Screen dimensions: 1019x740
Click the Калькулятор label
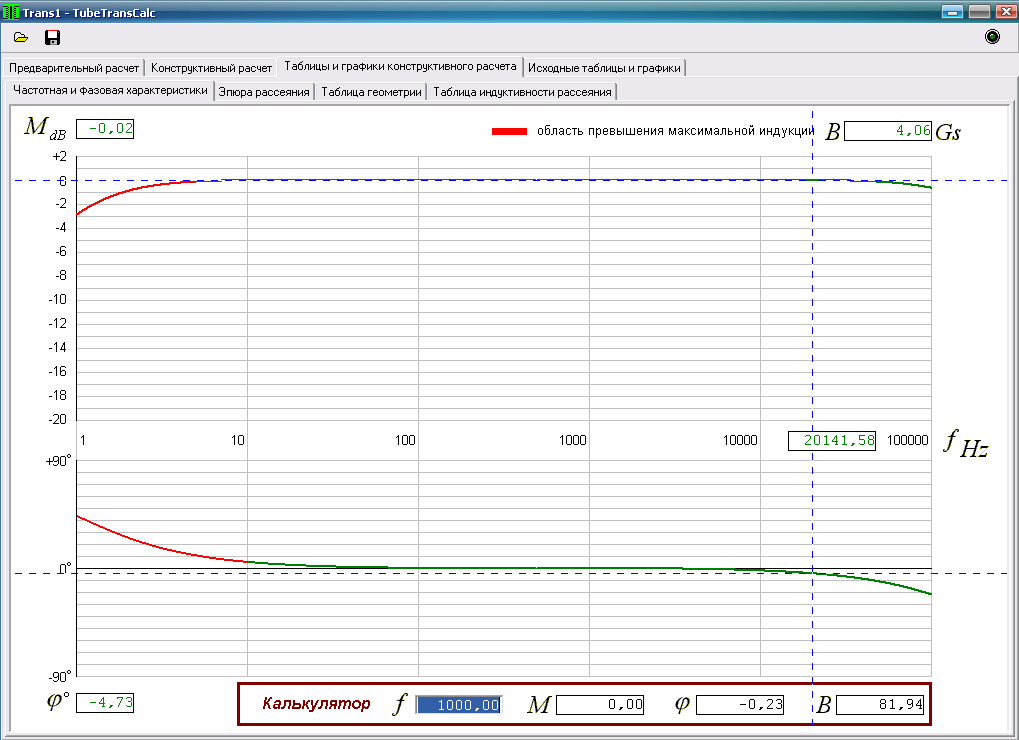(x=316, y=703)
